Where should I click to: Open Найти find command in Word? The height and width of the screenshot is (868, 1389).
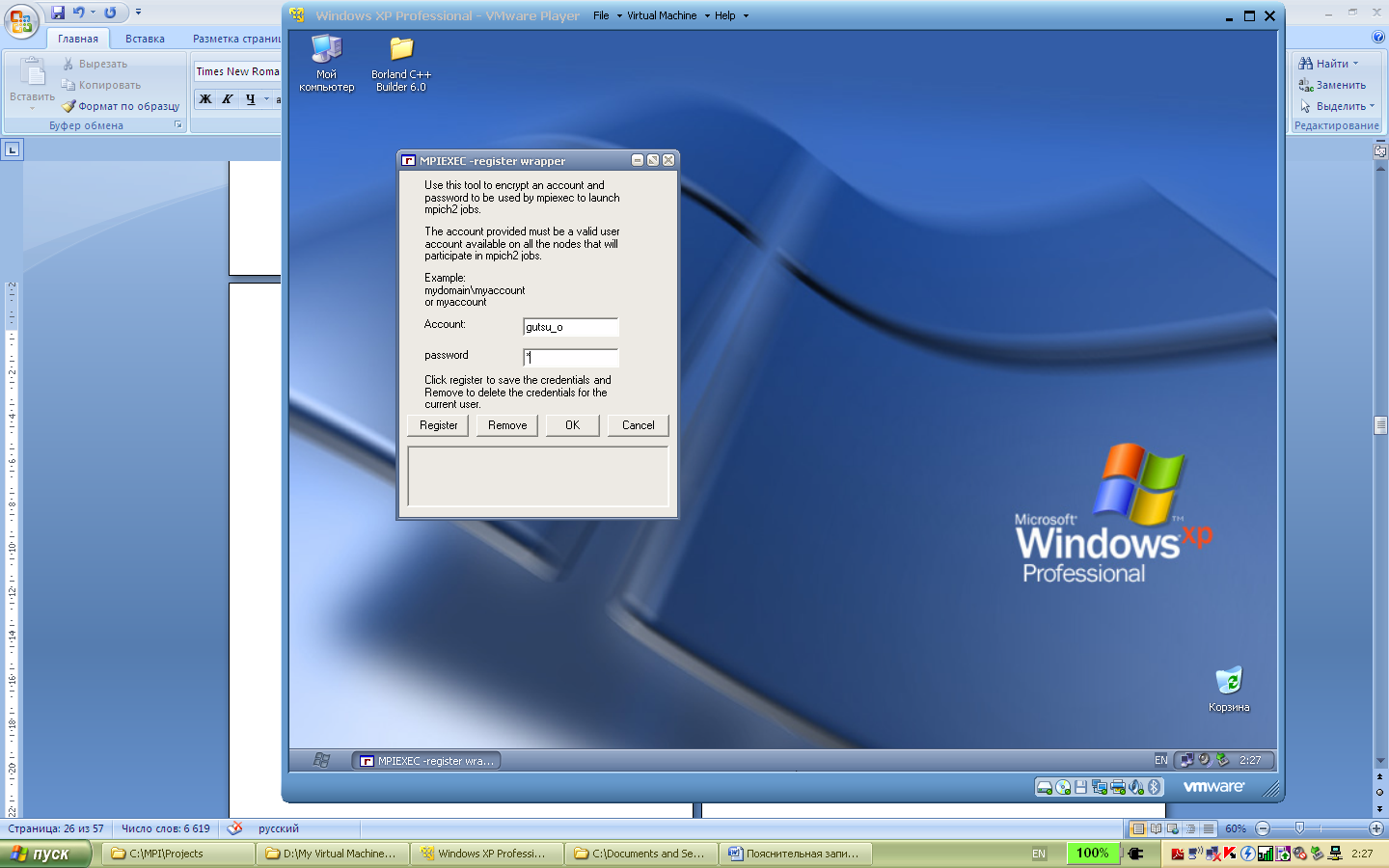1323,64
